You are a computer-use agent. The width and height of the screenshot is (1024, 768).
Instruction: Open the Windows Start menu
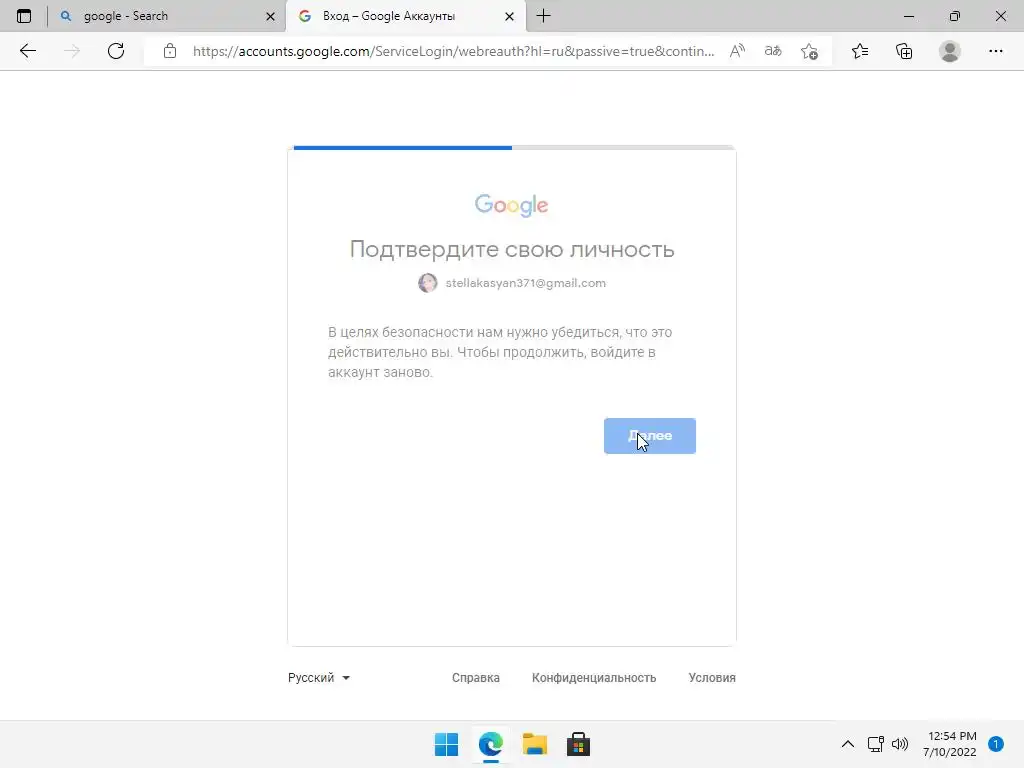[x=447, y=744]
